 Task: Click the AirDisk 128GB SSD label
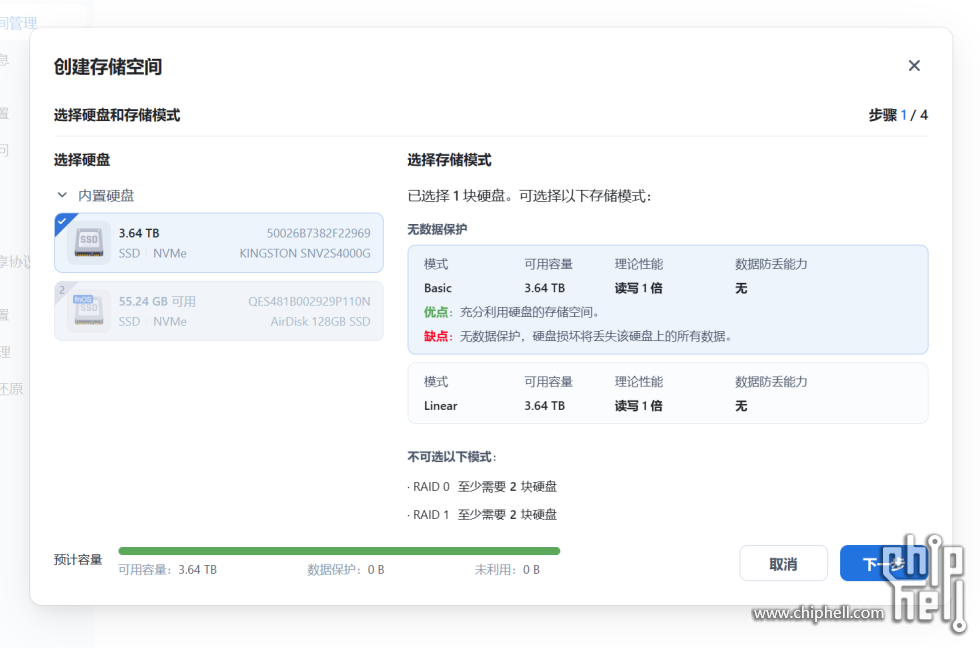(320, 321)
